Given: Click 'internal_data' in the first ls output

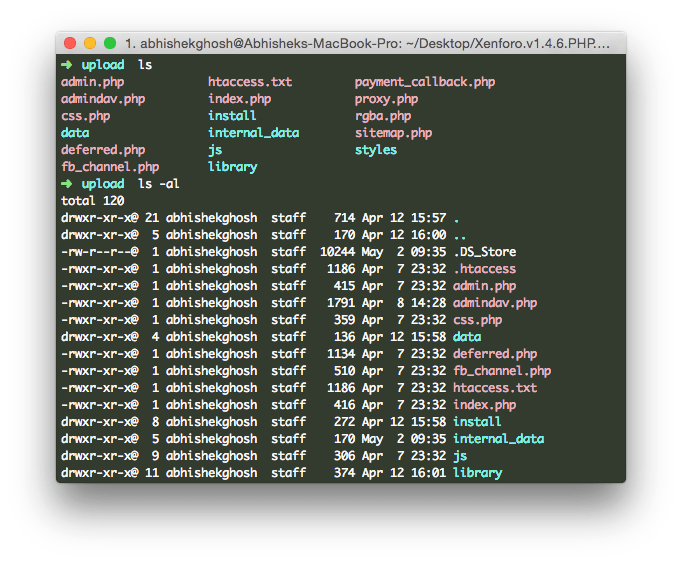Looking at the screenshot, I should pos(254,133).
